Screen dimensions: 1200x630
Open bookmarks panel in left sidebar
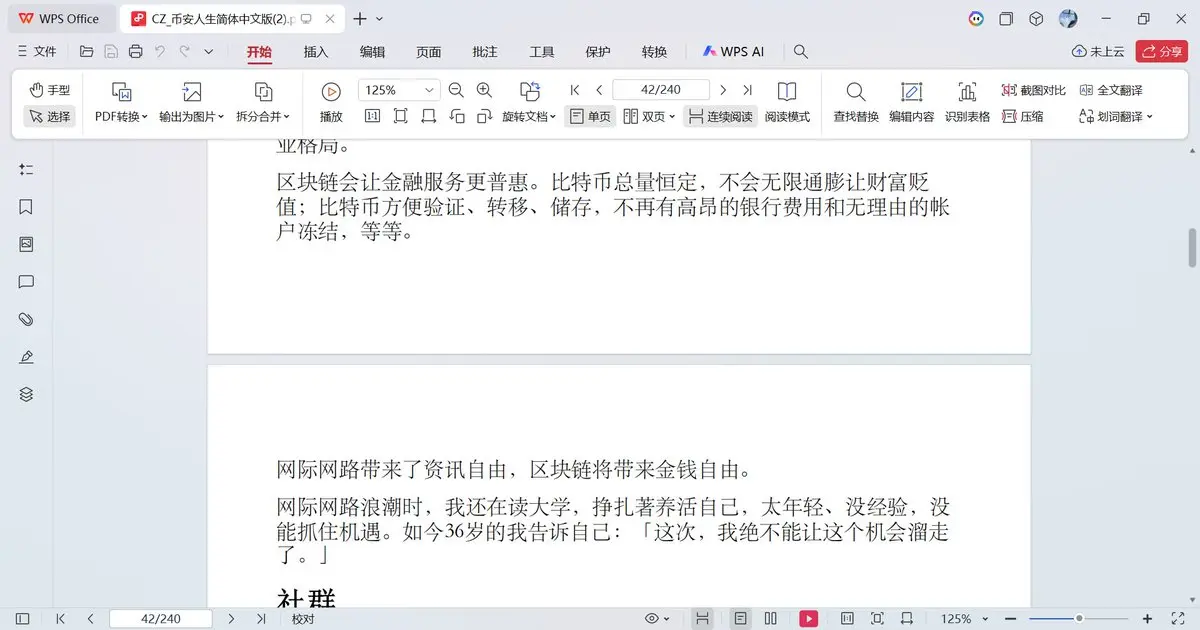pyautogui.click(x=27, y=207)
